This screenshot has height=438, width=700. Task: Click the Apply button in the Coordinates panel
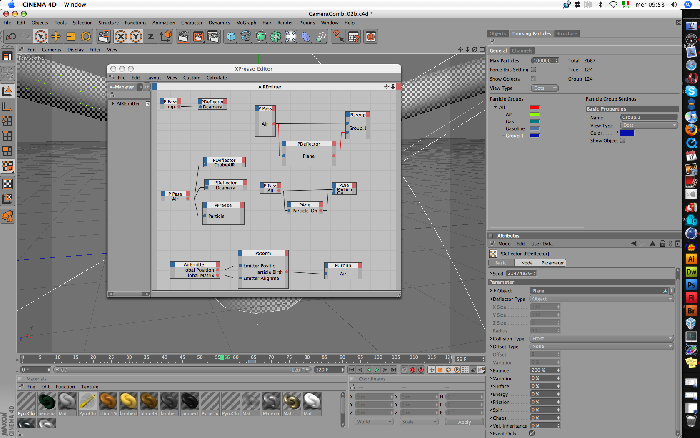(464, 421)
